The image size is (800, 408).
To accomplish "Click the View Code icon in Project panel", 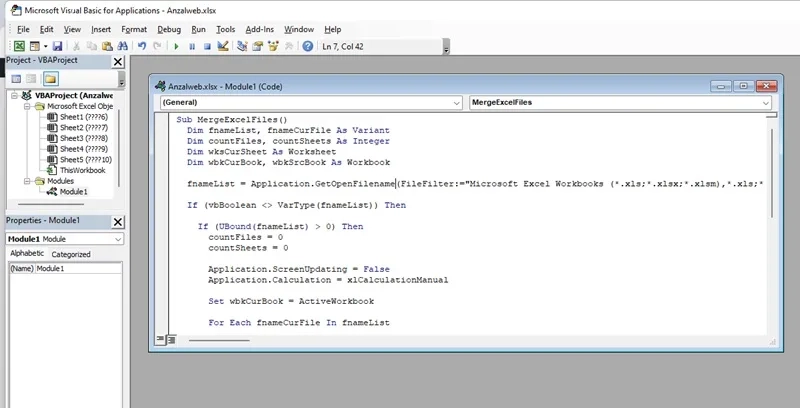I will [16, 79].
